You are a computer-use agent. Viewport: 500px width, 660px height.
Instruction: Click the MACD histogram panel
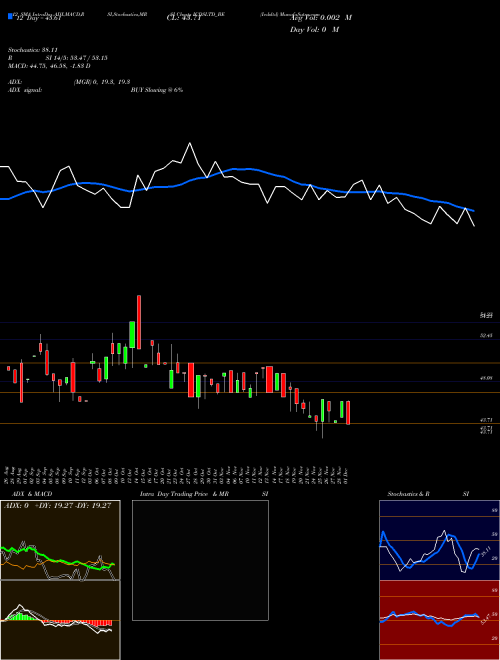point(60,620)
